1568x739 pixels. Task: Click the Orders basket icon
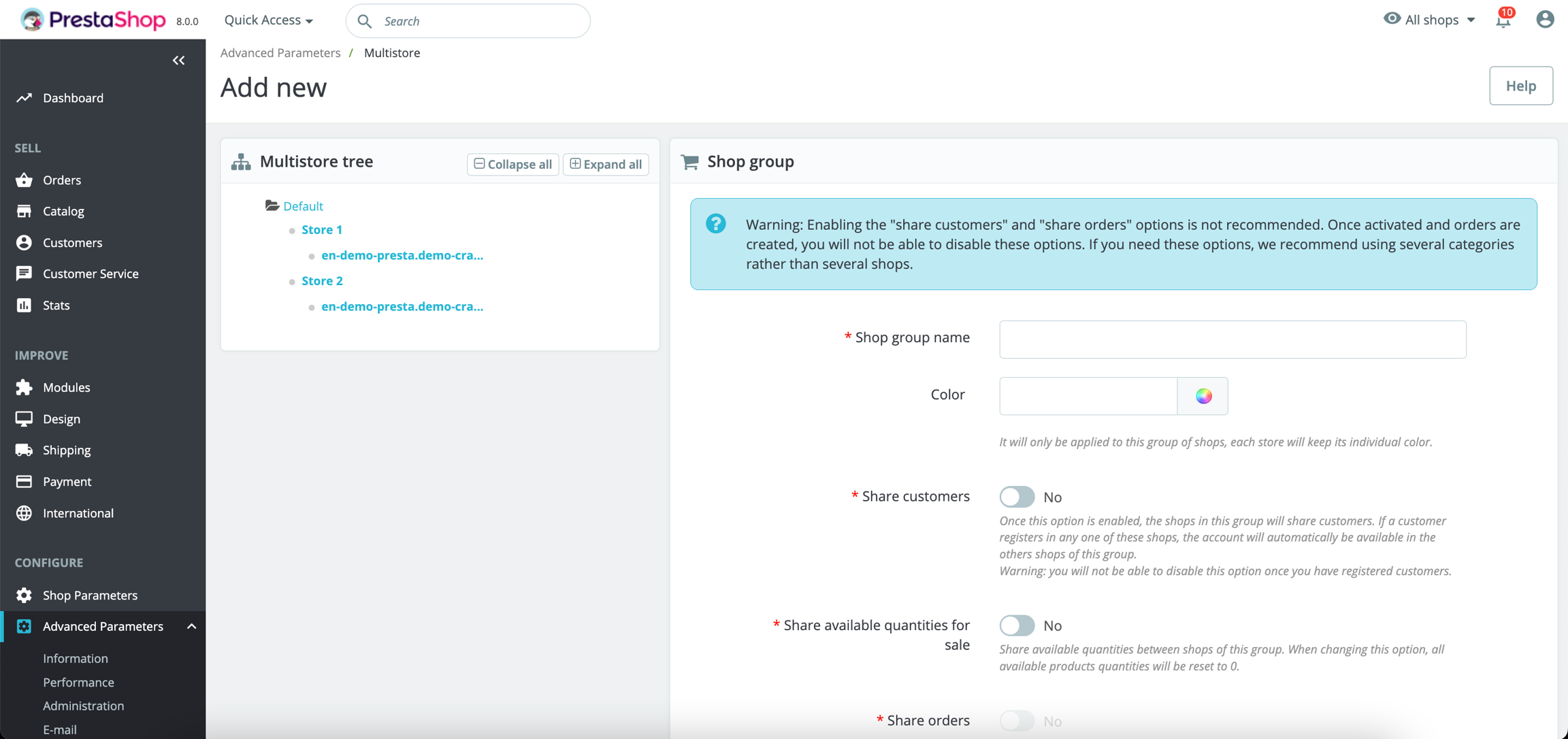pos(24,180)
